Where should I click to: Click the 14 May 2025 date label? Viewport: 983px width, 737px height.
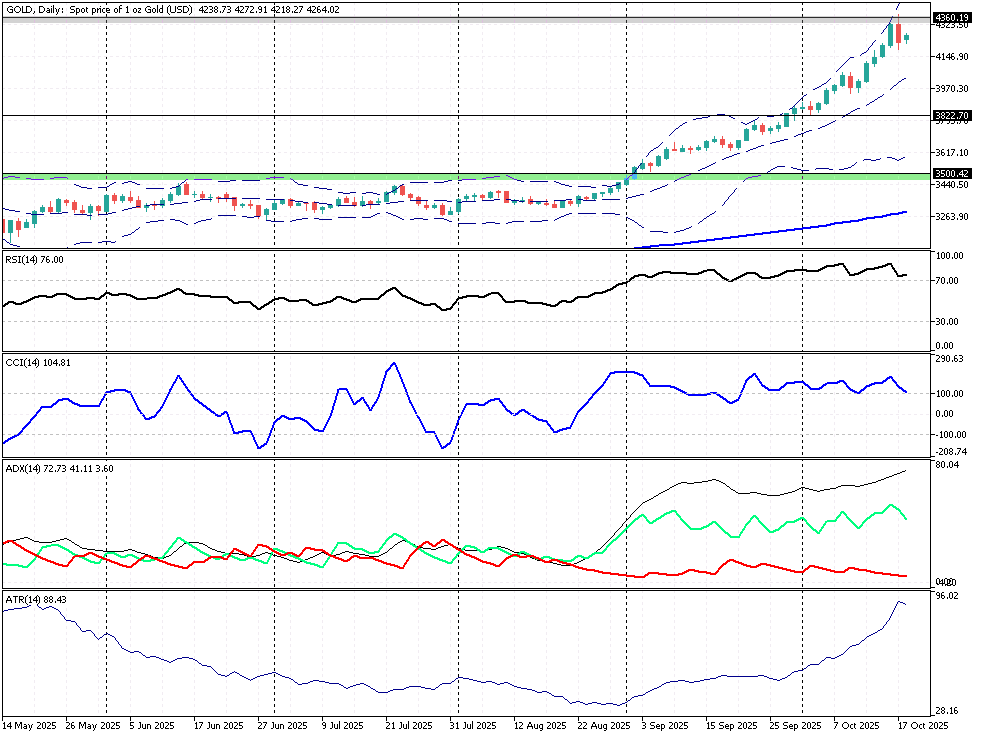[27, 724]
